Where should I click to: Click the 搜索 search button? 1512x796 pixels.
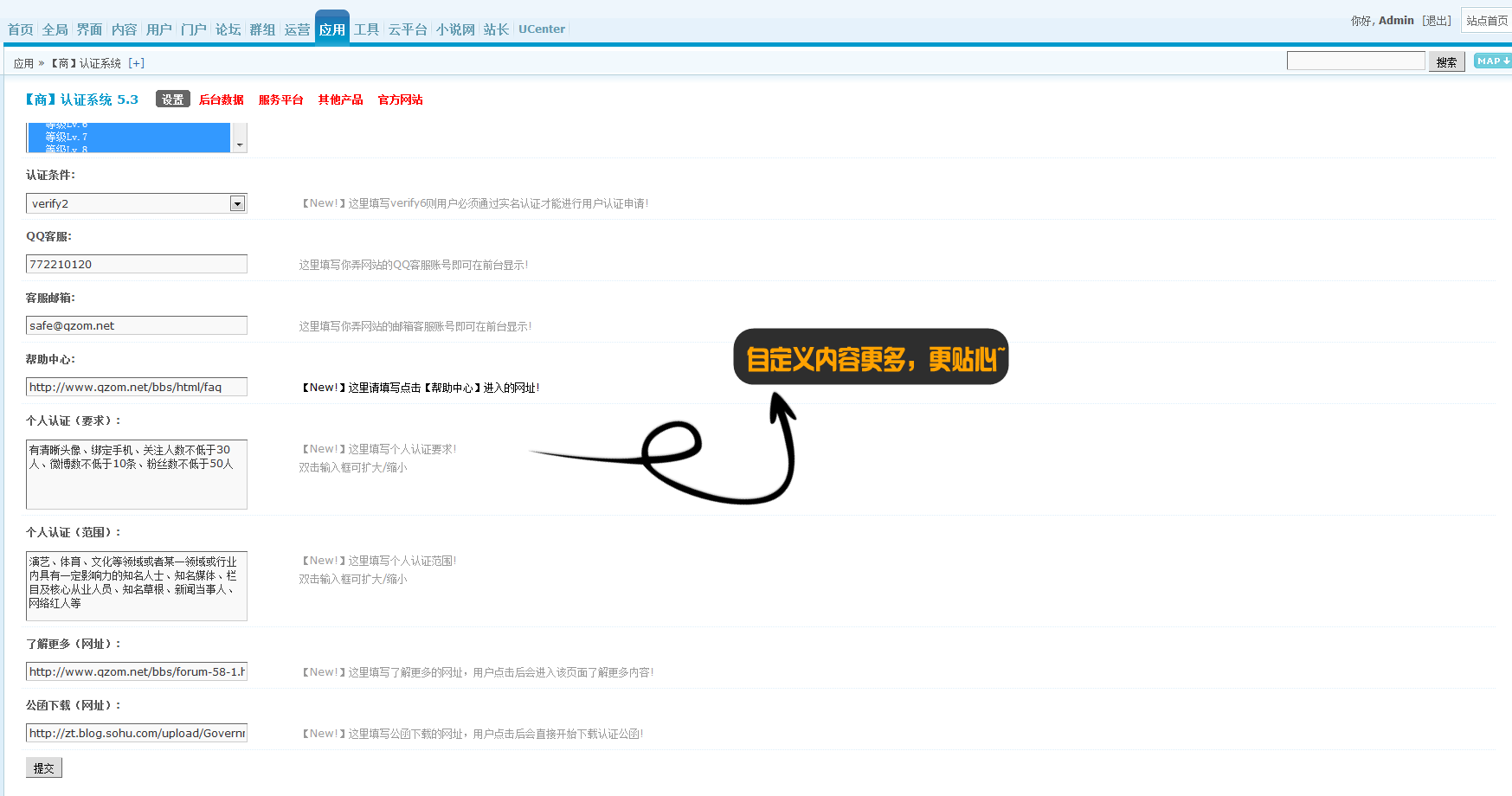pos(1447,61)
